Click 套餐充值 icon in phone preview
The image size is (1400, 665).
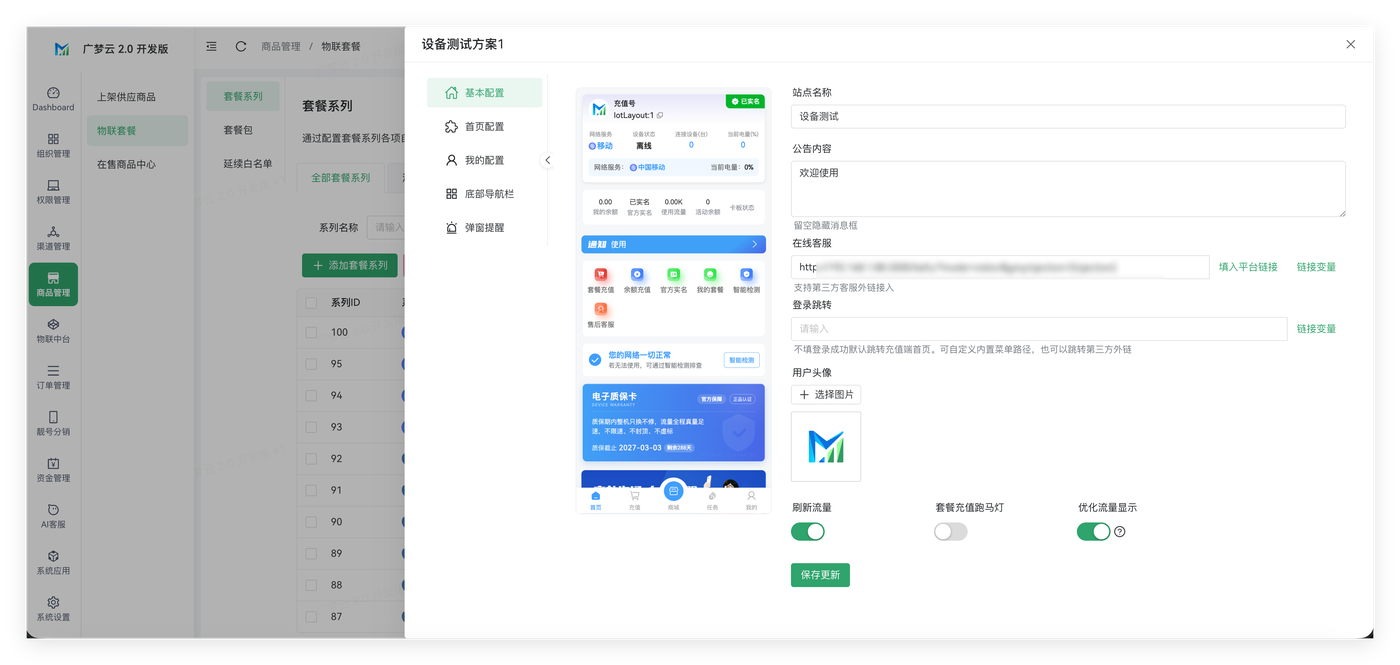[600, 274]
